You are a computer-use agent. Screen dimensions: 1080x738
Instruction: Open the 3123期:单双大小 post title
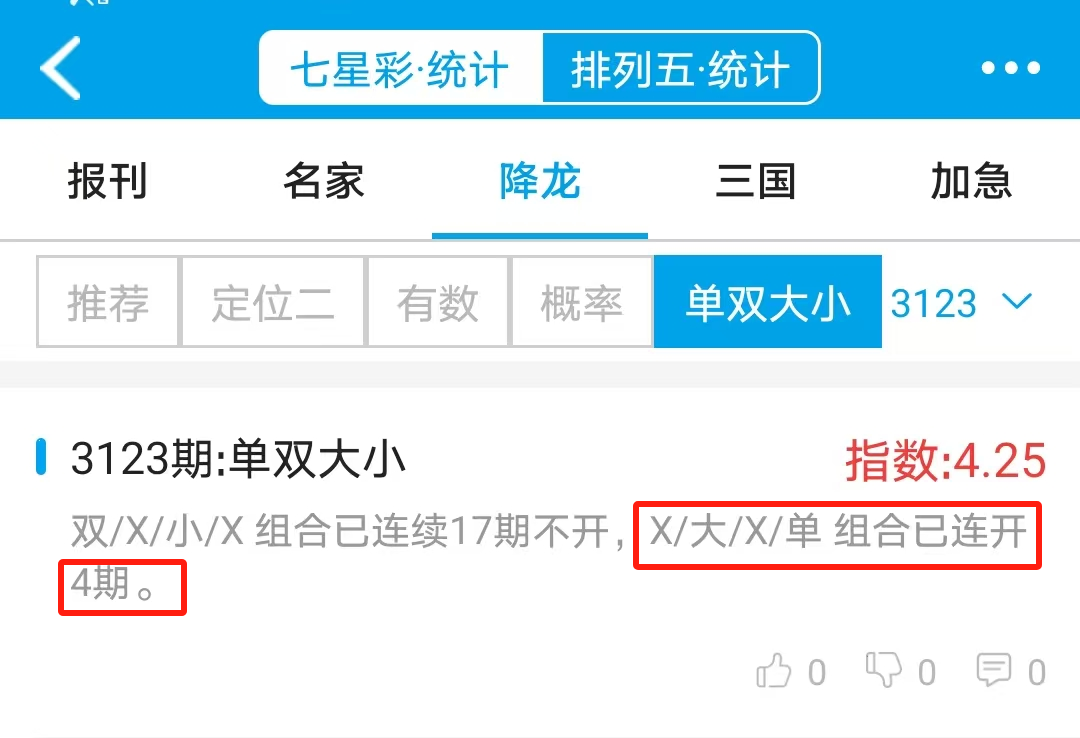coord(238,459)
